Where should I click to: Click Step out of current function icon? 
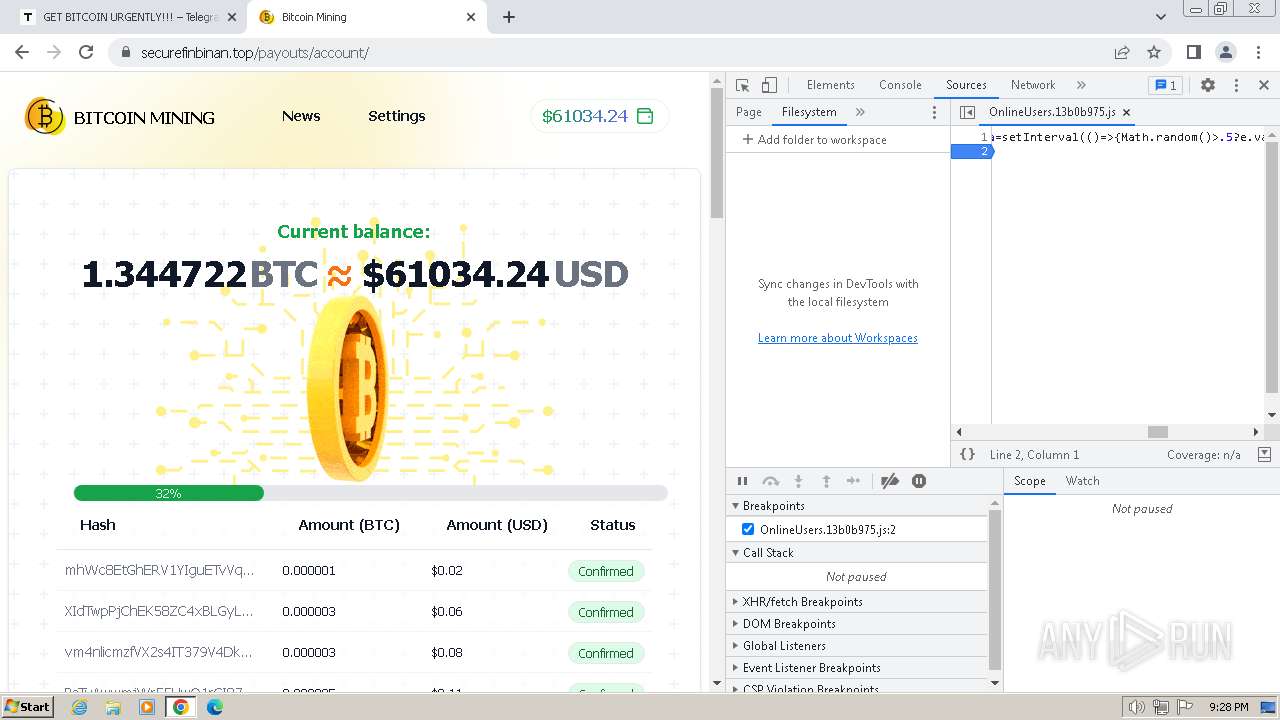pyautogui.click(x=826, y=481)
